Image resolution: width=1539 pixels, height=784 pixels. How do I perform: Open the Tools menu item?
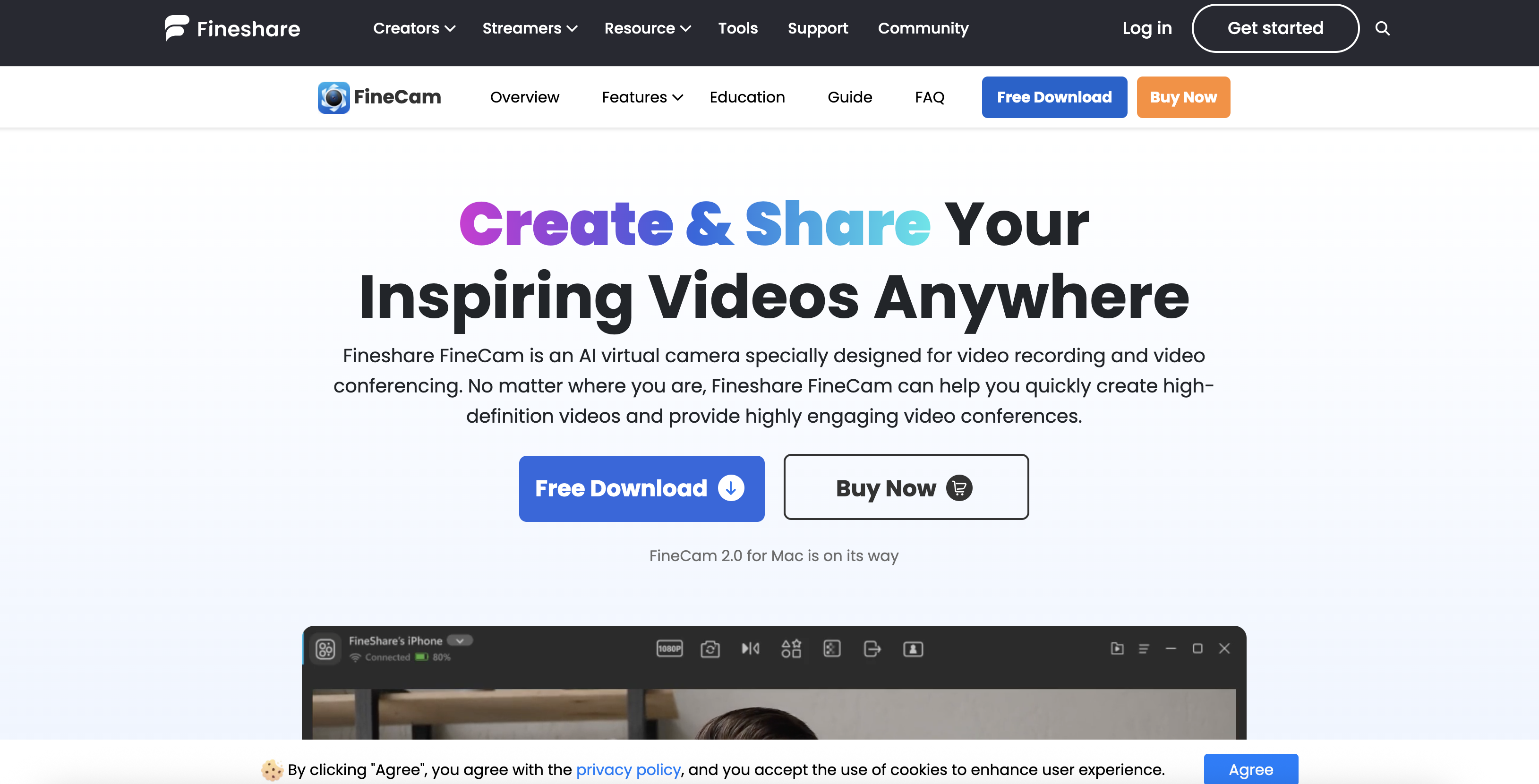click(738, 28)
